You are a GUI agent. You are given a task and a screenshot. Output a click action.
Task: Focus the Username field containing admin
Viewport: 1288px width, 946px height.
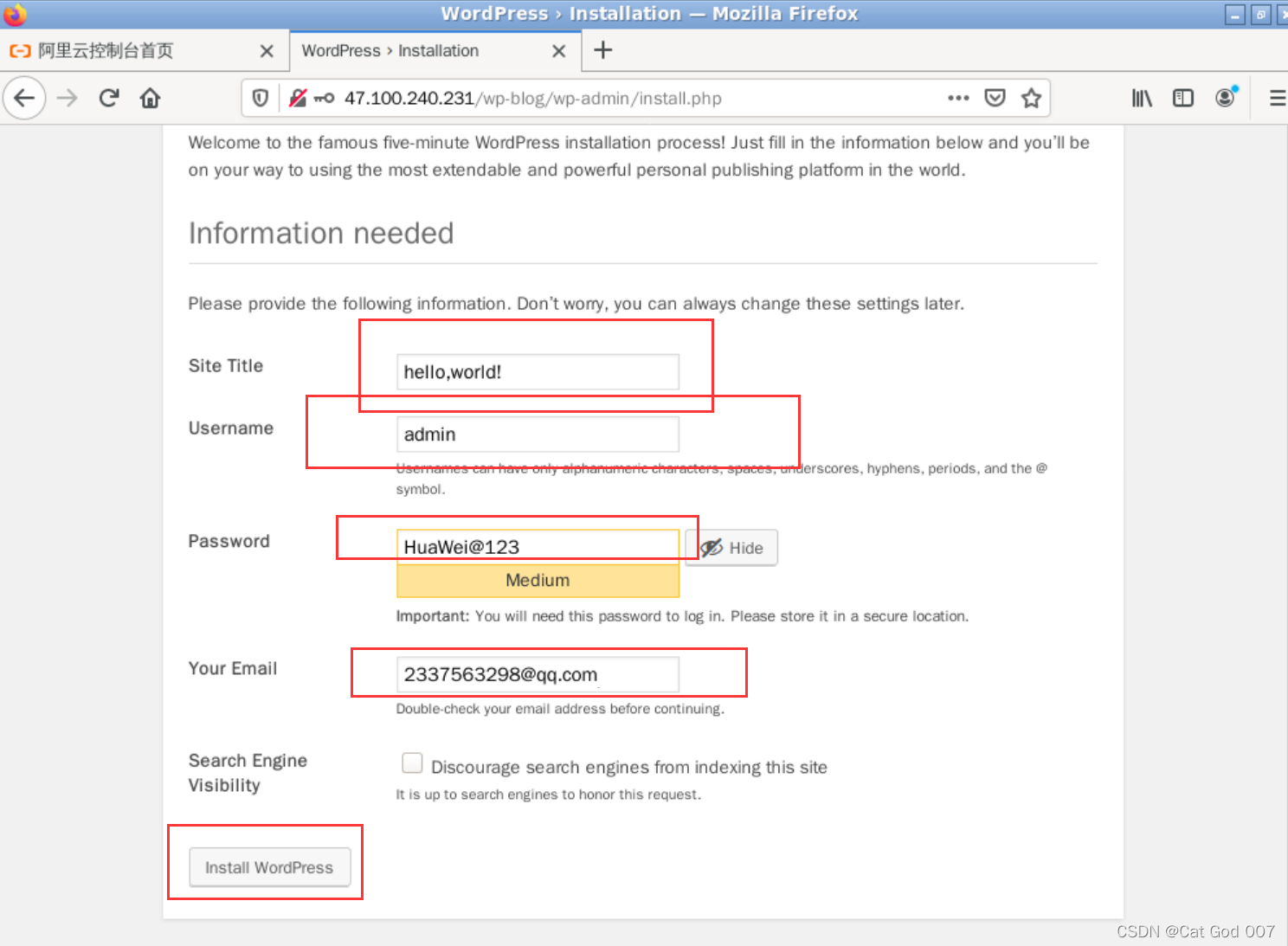538,434
